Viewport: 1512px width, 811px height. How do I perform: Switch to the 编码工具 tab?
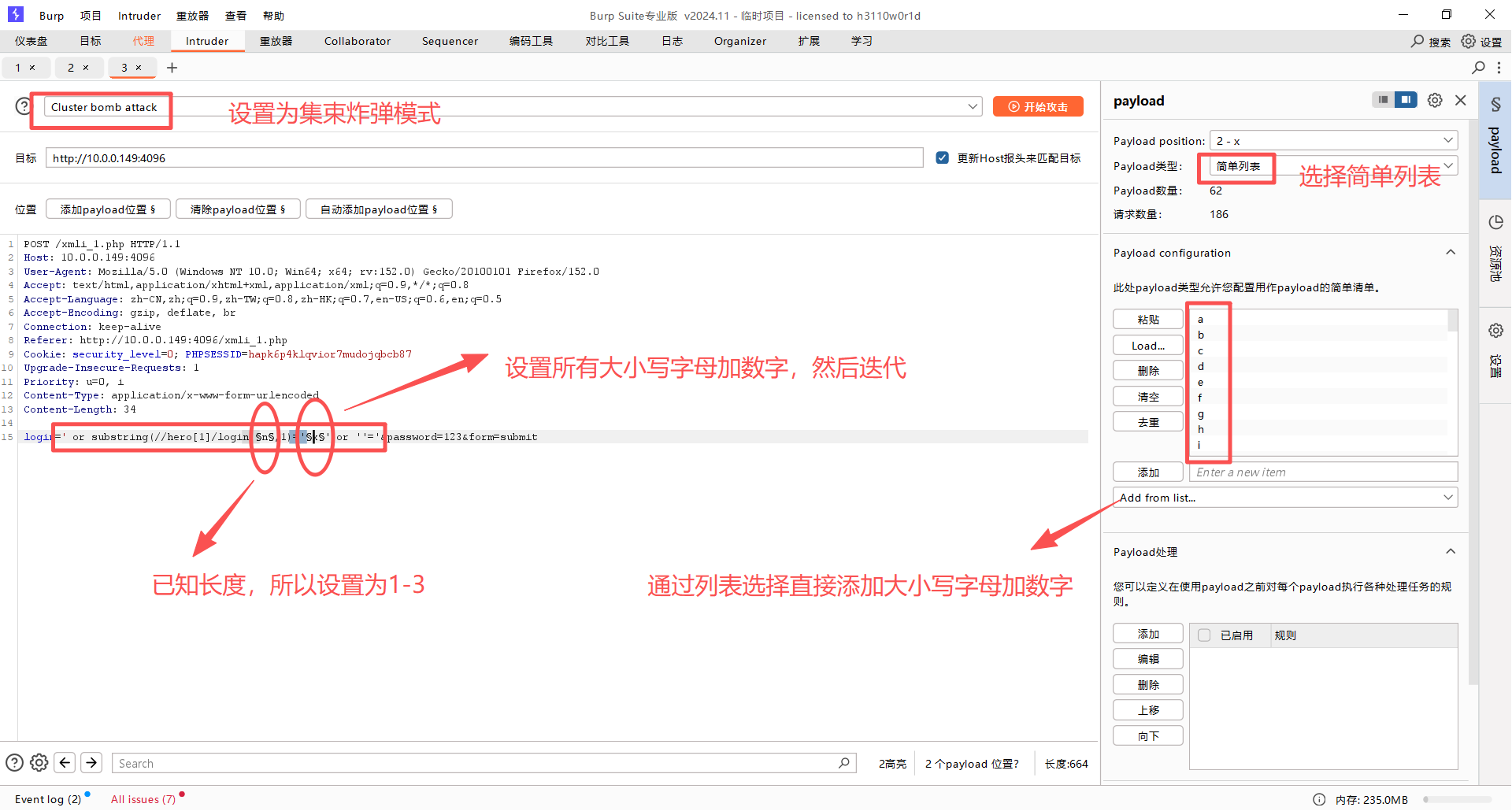(531, 41)
